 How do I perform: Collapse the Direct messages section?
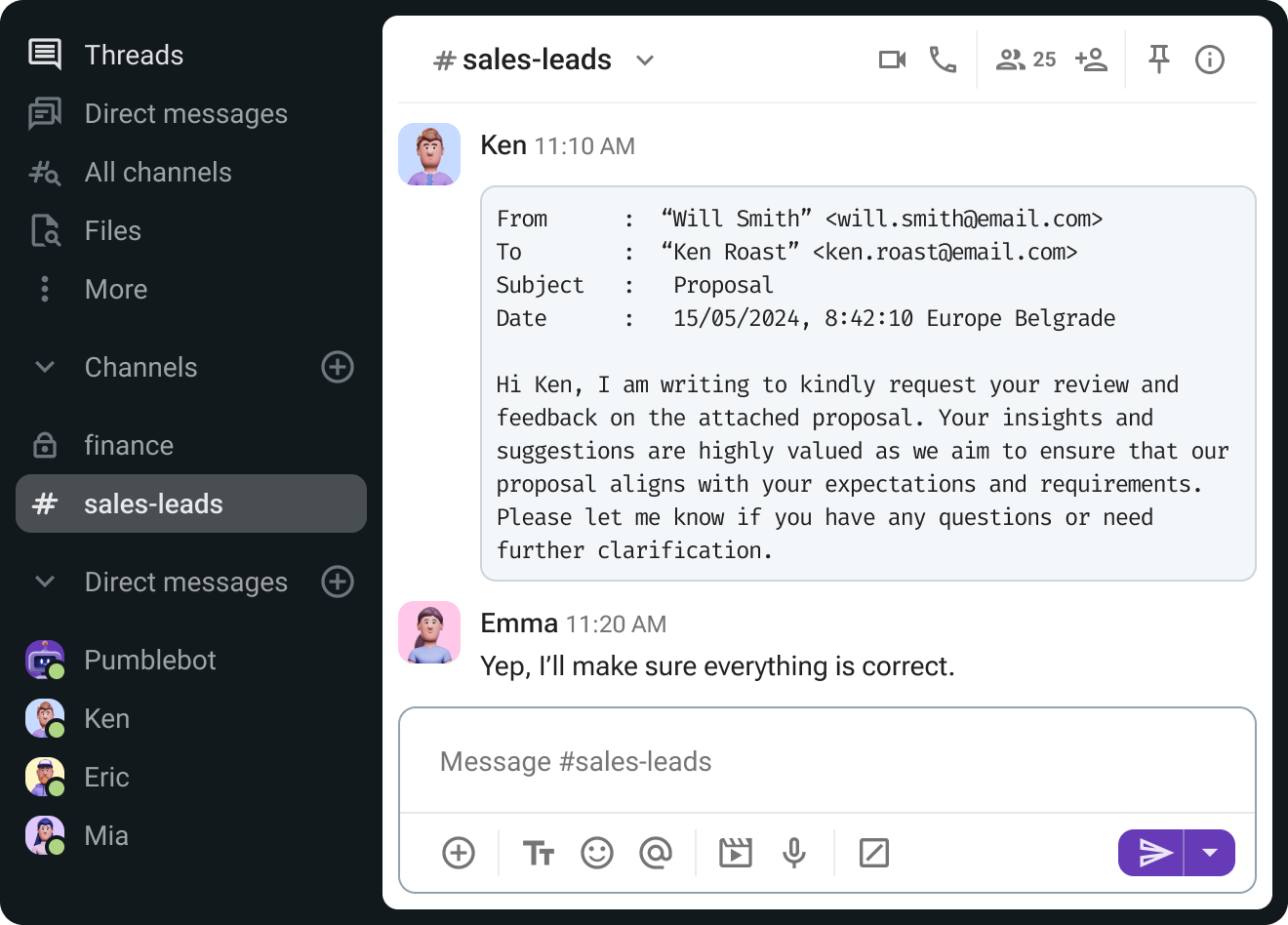45,582
